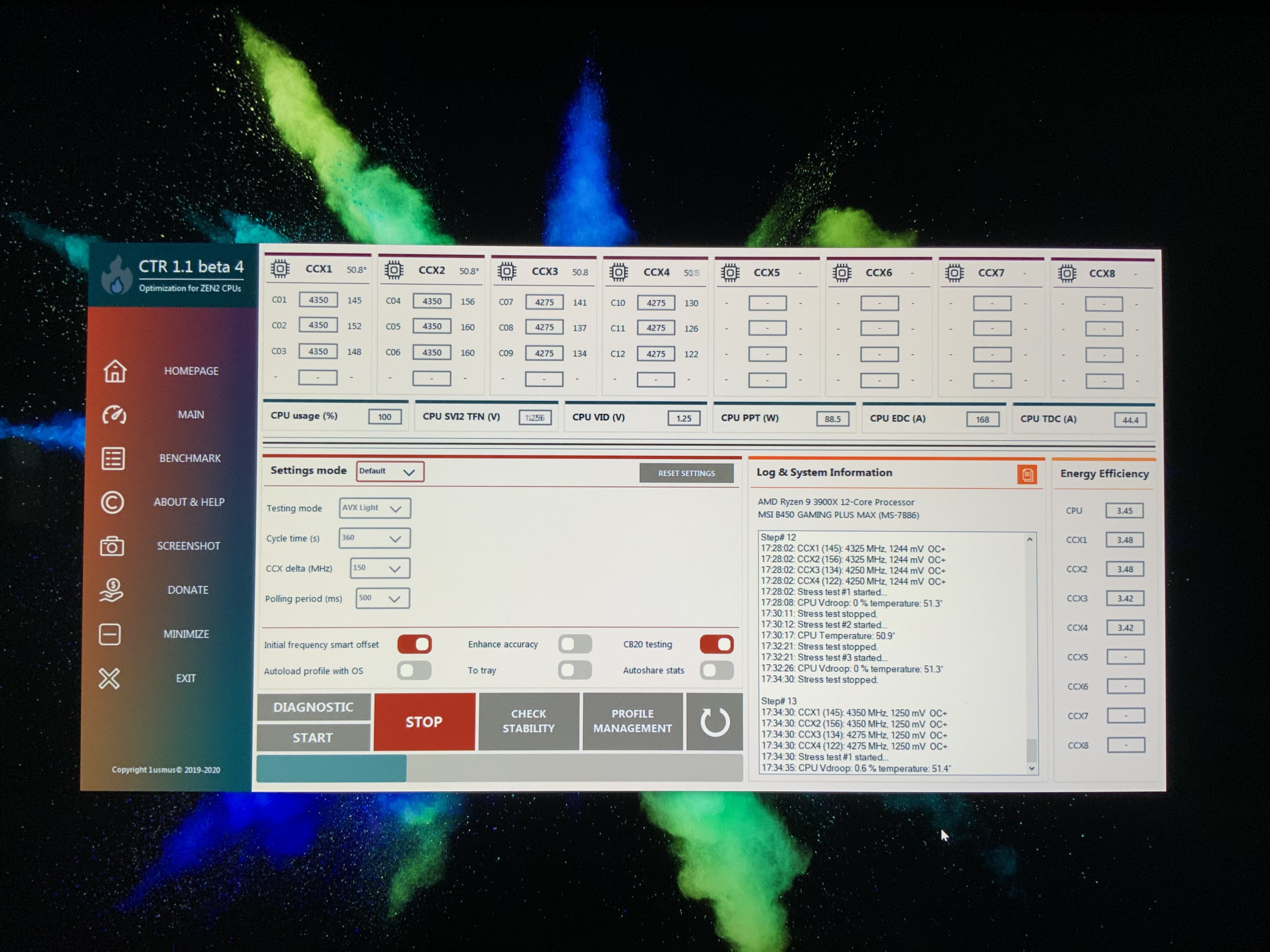The width and height of the screenshot is (1270, 952).
Task: Open the Testing mode AVX Light dropdown
Action: pos(374,508)
